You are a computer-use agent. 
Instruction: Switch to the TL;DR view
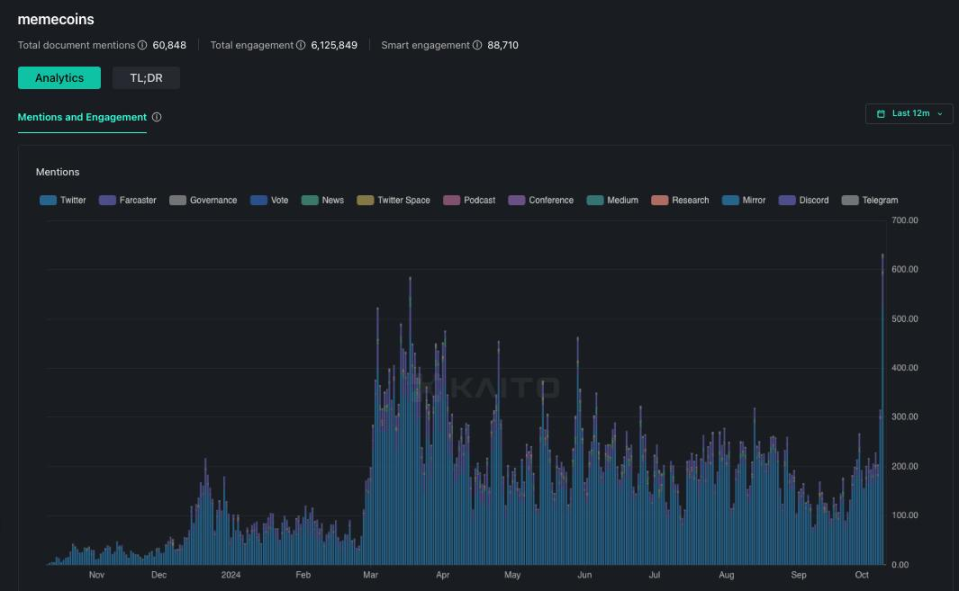click(146, 78)
